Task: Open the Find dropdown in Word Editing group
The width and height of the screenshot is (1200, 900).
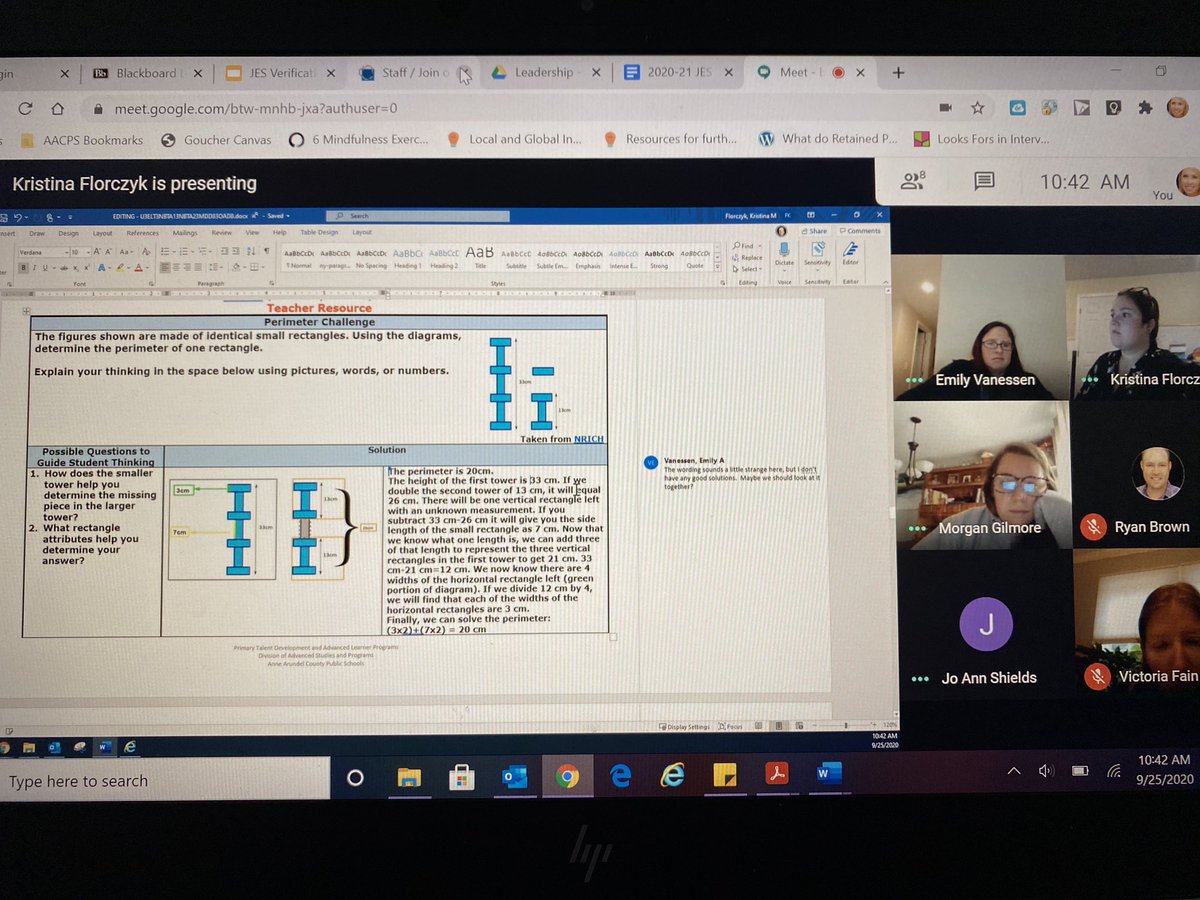Action: point(748,246)
